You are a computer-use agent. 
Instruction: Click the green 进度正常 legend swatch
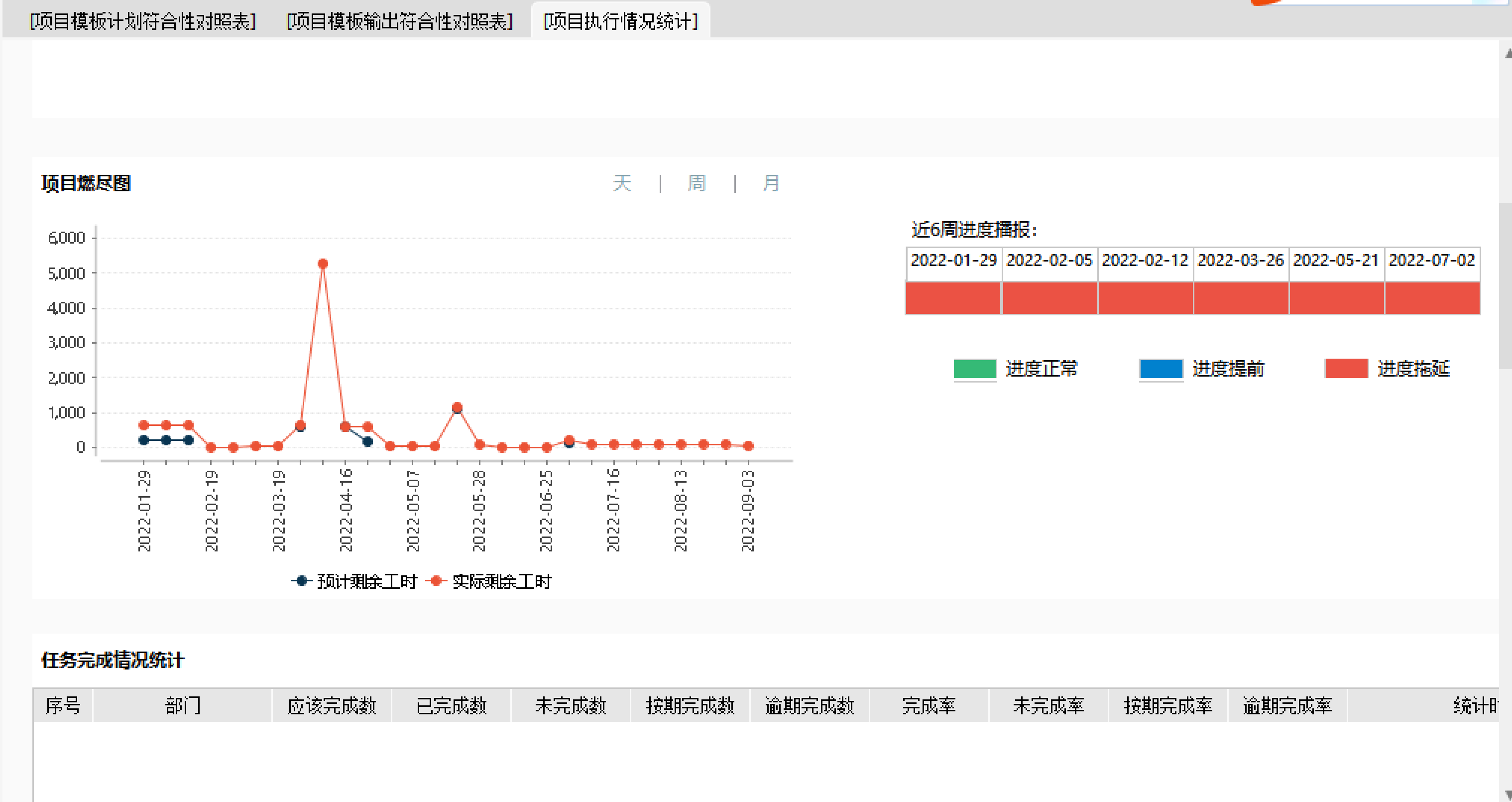coord(974,369)
